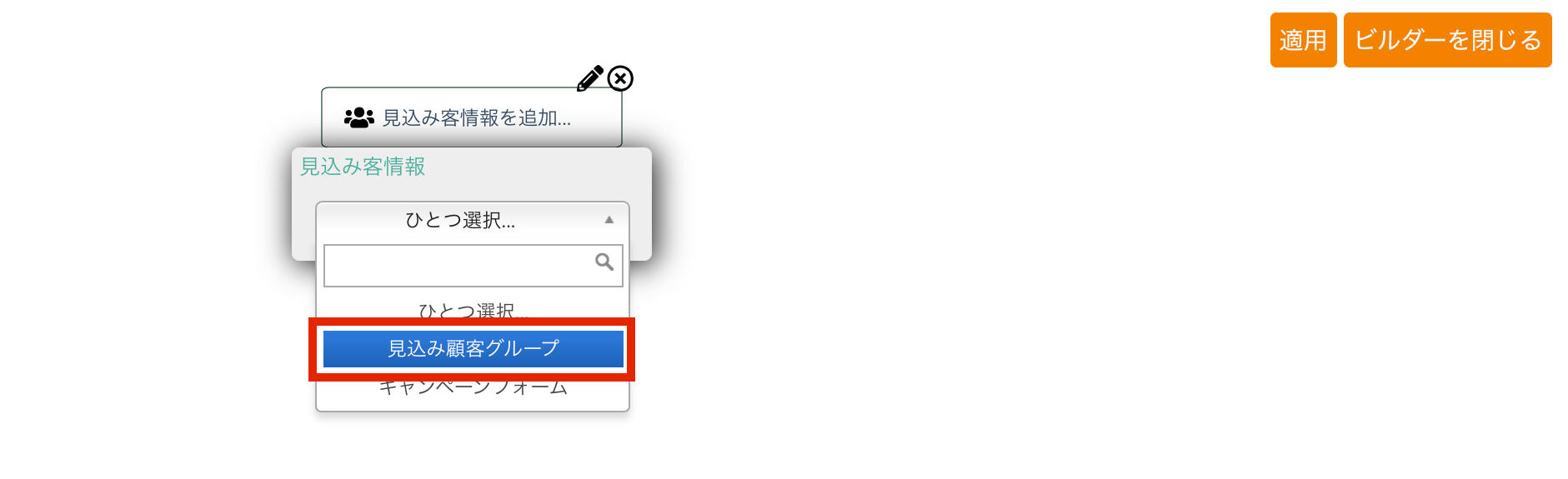1568x479 pixels.
Task: Collapse the list with the triangle arrow
Action: (x=609, y=220)
